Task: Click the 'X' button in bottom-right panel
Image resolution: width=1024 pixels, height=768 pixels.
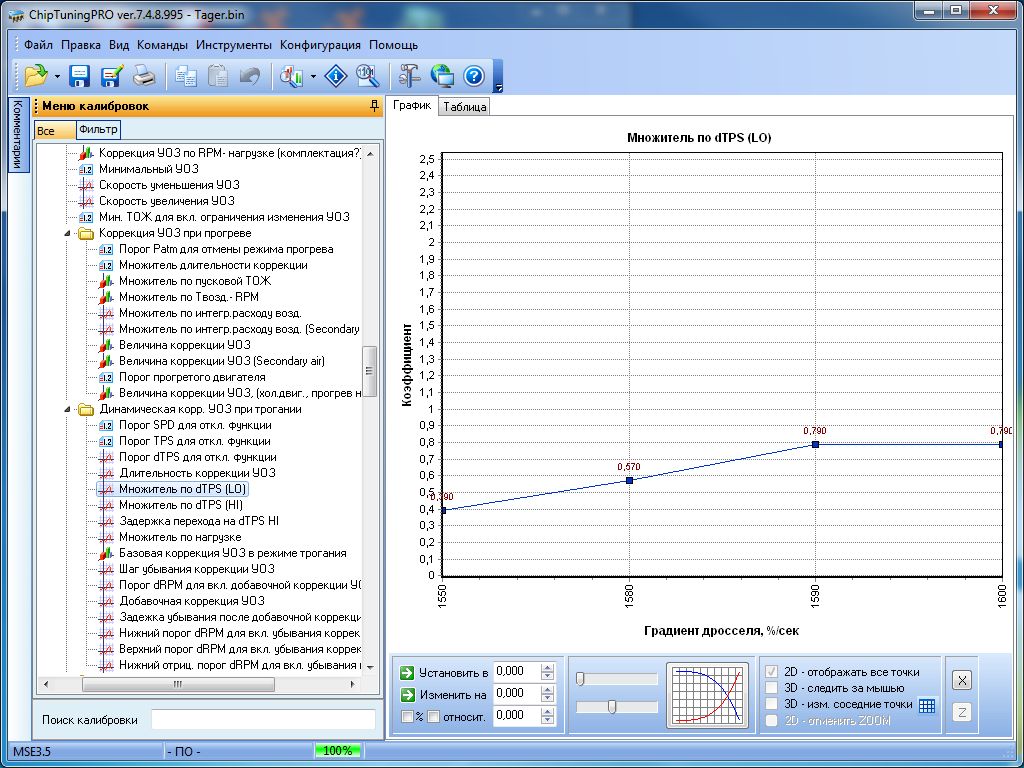Action: coord(961,680)
